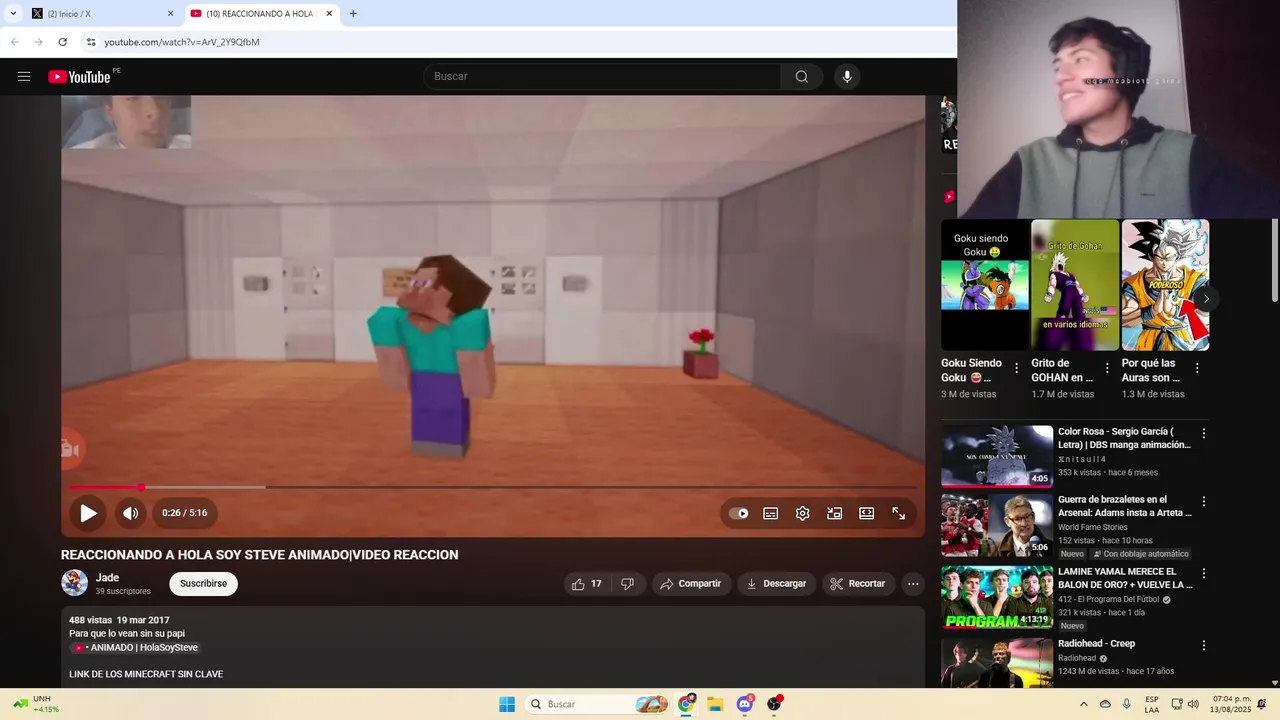Open options for Goku Siendo Goku short
Screen dimensions: 1280x720
click(x=1017, y=368)
